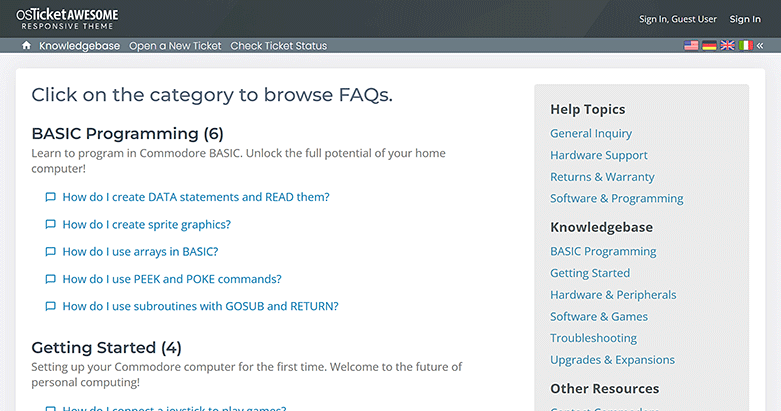
Task: Open FAQ about PEEK and POKE commands
Action: 171,279
